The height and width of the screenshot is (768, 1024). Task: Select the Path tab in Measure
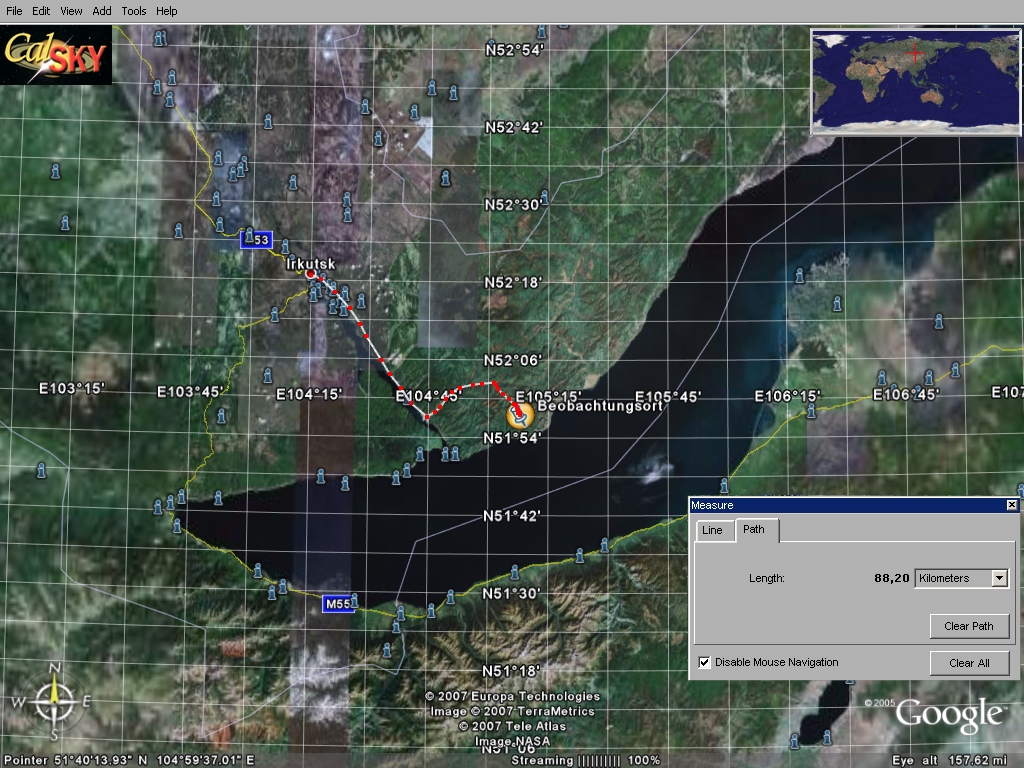754,530
